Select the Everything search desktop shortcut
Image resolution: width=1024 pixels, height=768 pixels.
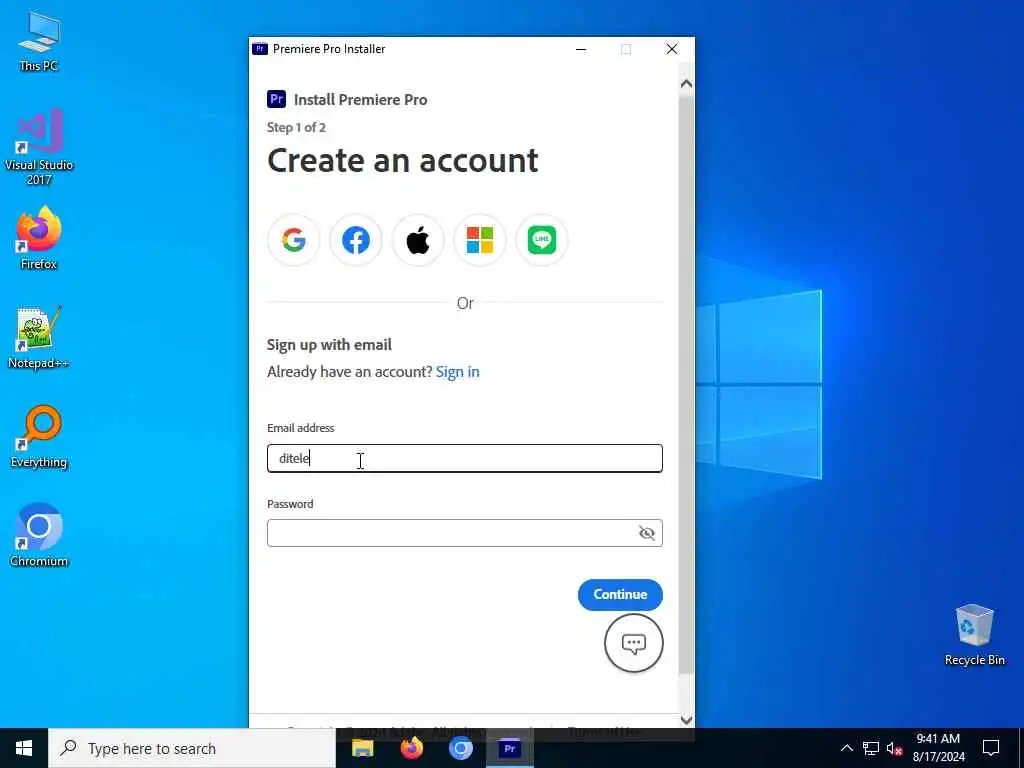point(39,438)
